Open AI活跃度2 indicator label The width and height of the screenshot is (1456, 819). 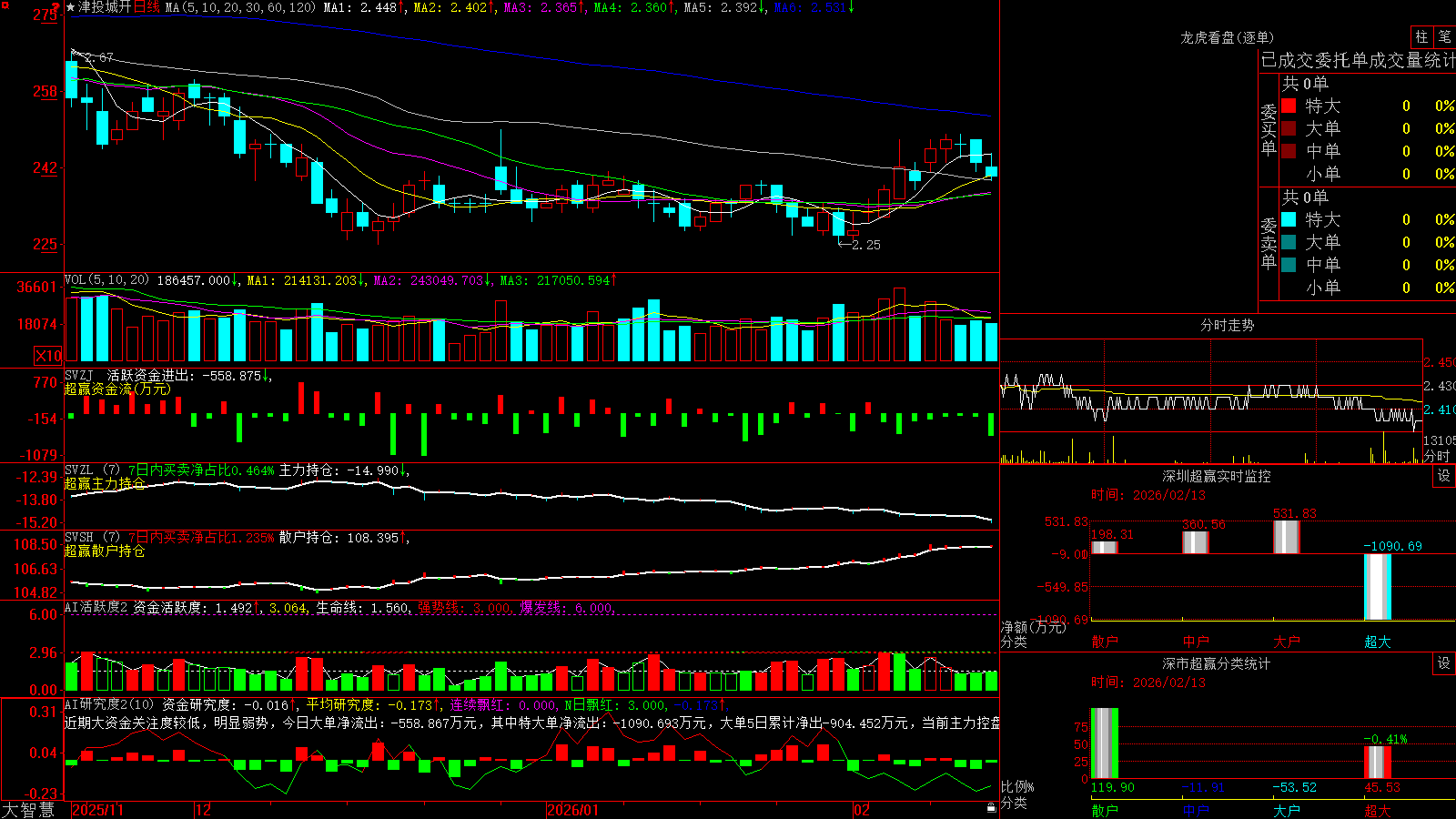pyautogui.click(x=96, y=607)
